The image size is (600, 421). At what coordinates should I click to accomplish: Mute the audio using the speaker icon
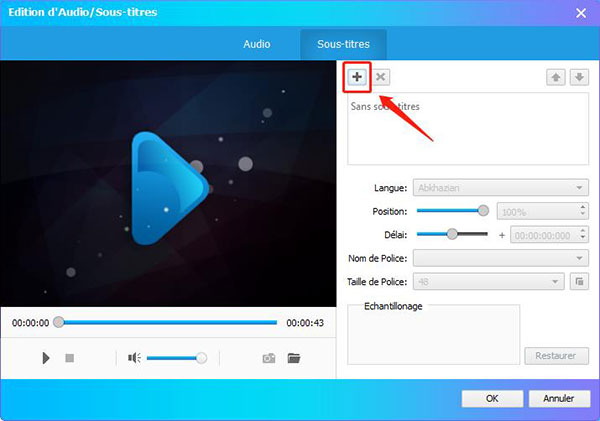(x=134, y=358)
